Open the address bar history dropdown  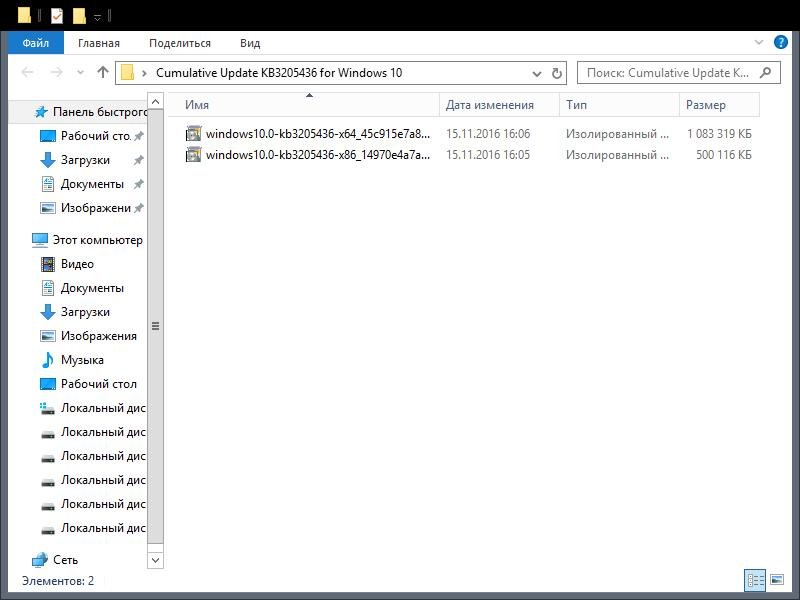[537, 73]
